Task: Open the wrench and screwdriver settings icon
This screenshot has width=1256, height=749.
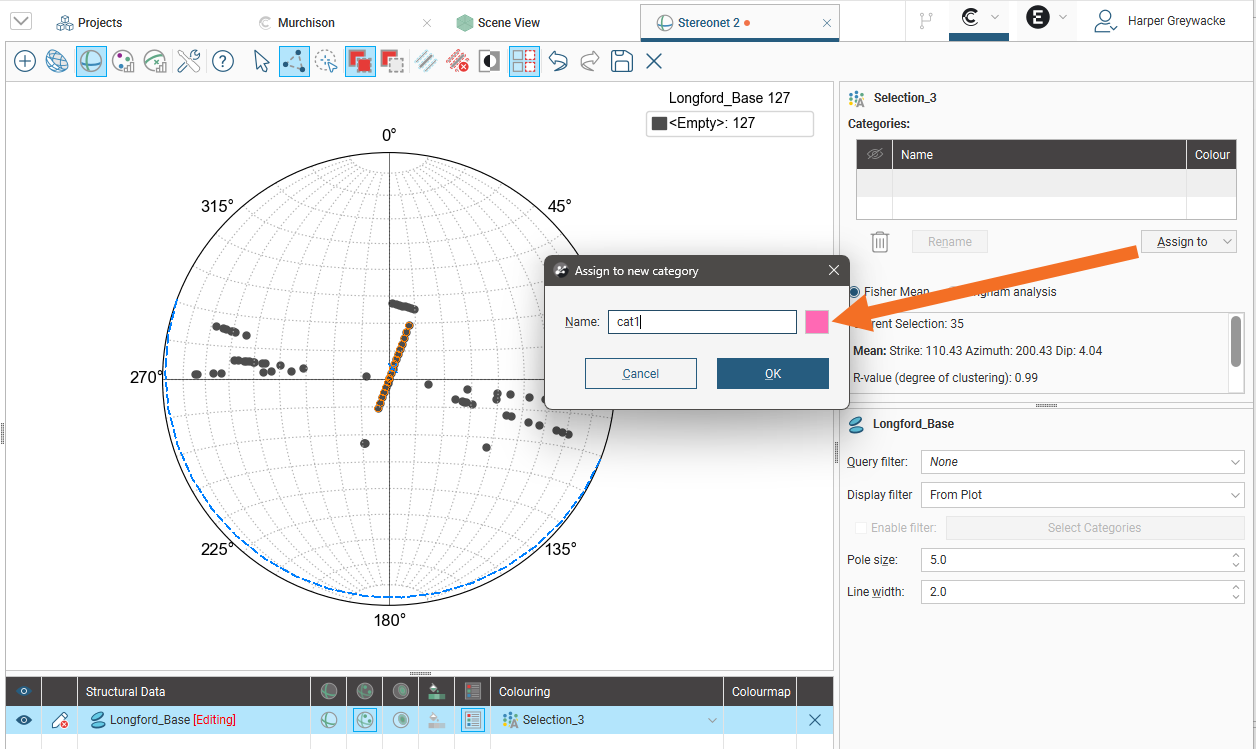Action: (x=189, y=62)
